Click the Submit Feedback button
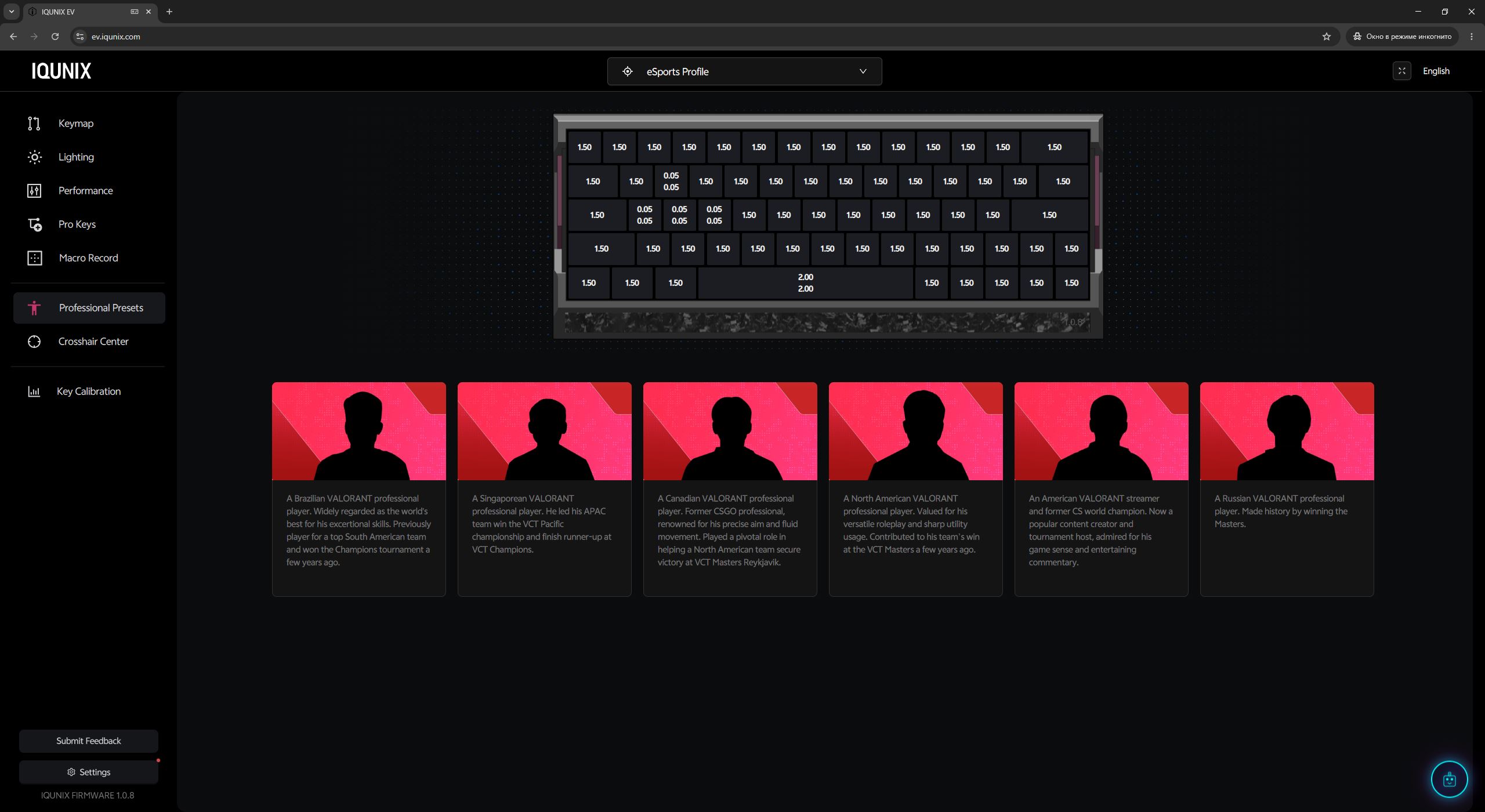The width and height of the screenshot is (1485, 812). tap(88, 741)
